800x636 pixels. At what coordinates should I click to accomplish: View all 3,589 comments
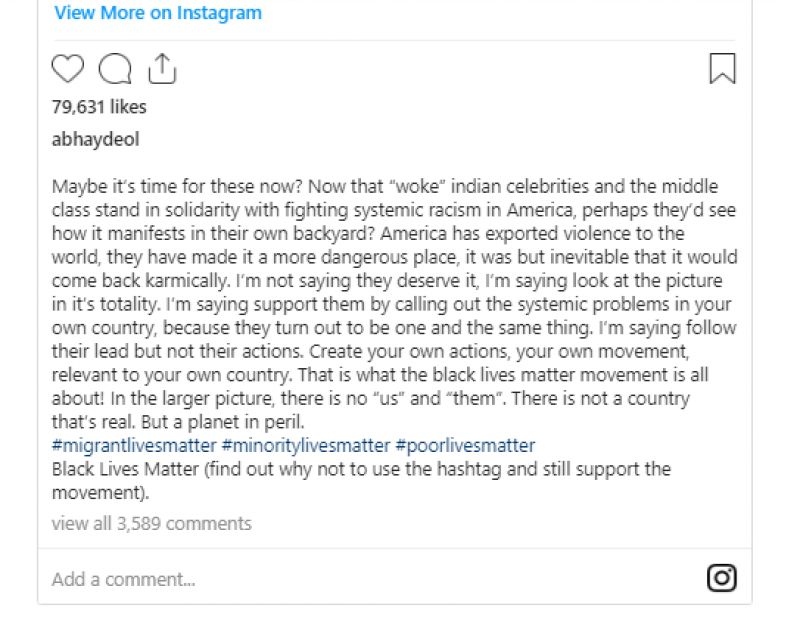click(151, 523)
